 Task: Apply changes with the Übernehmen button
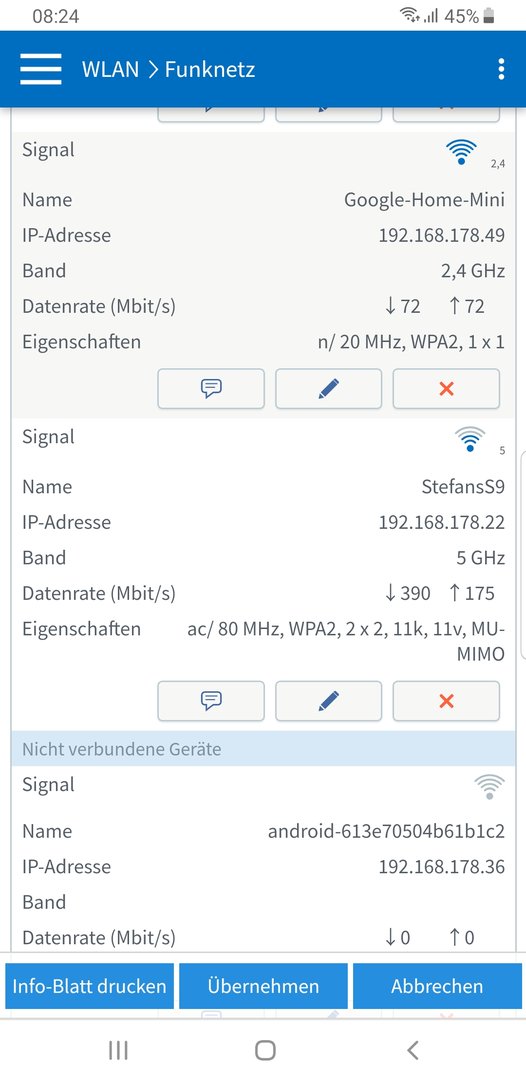tap(263, 986)
